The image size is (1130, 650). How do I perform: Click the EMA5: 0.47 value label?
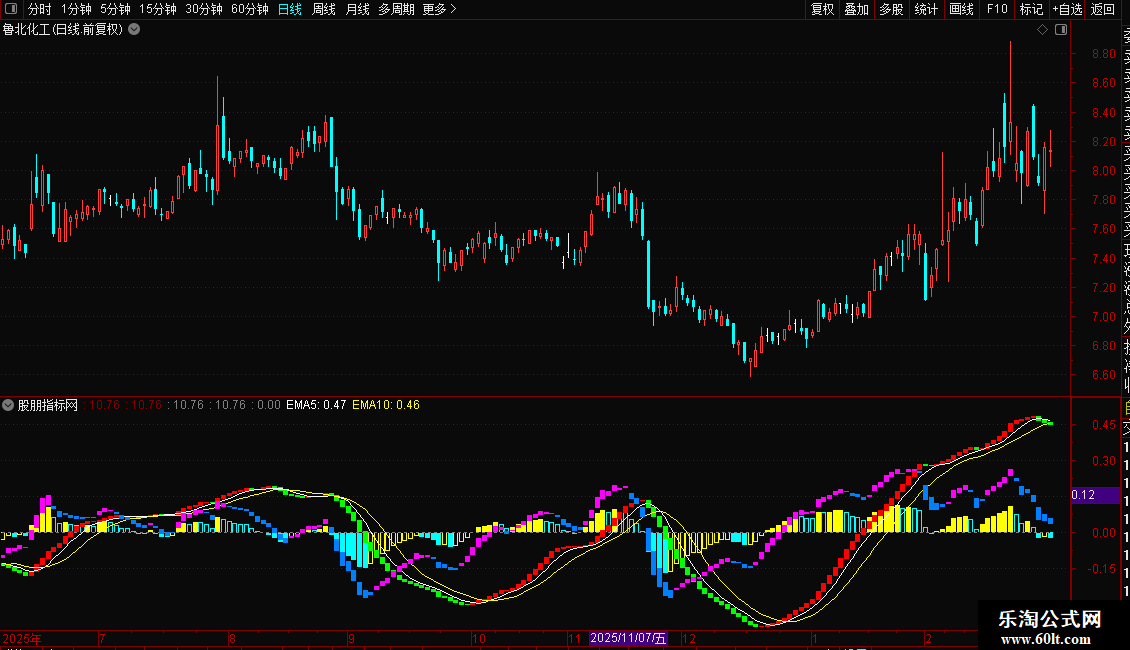click(x=316, y=405)
